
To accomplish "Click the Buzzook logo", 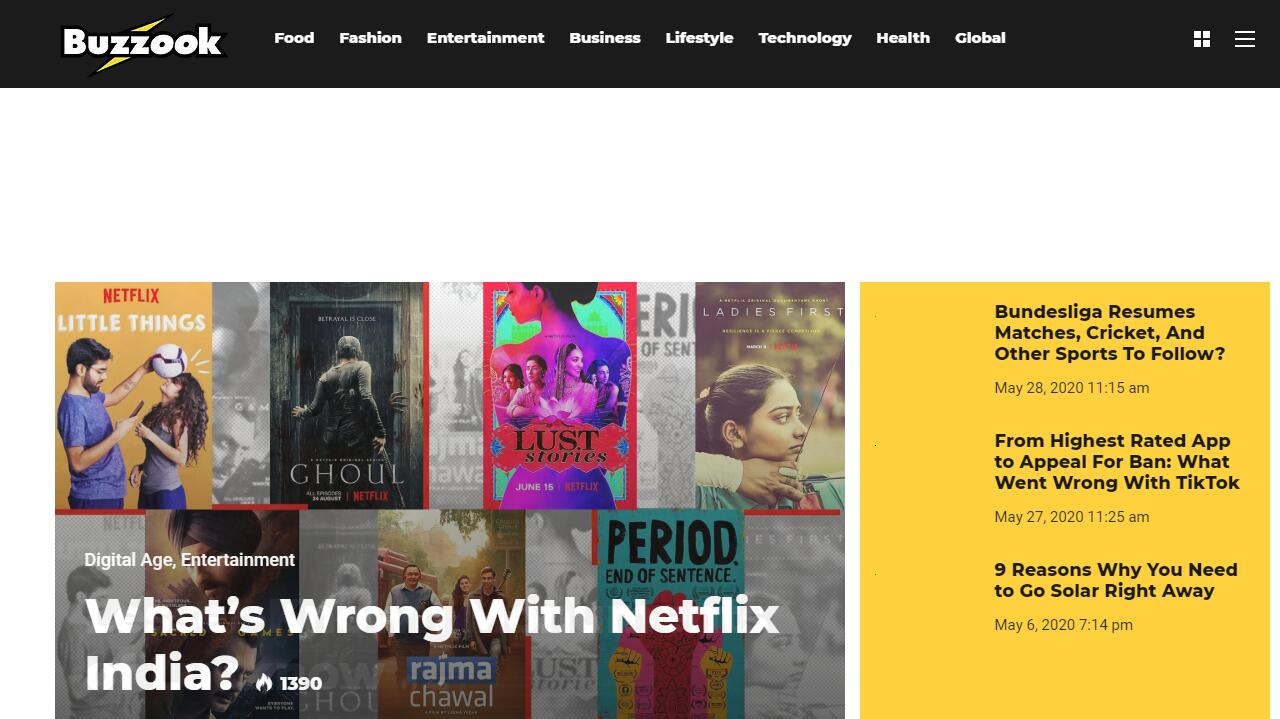I will (143, 43).
